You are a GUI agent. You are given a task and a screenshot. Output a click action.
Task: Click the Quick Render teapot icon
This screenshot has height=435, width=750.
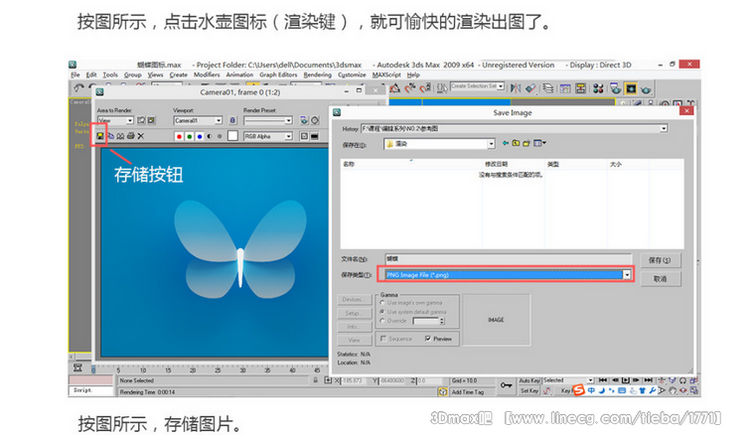(x=646, y=89)
